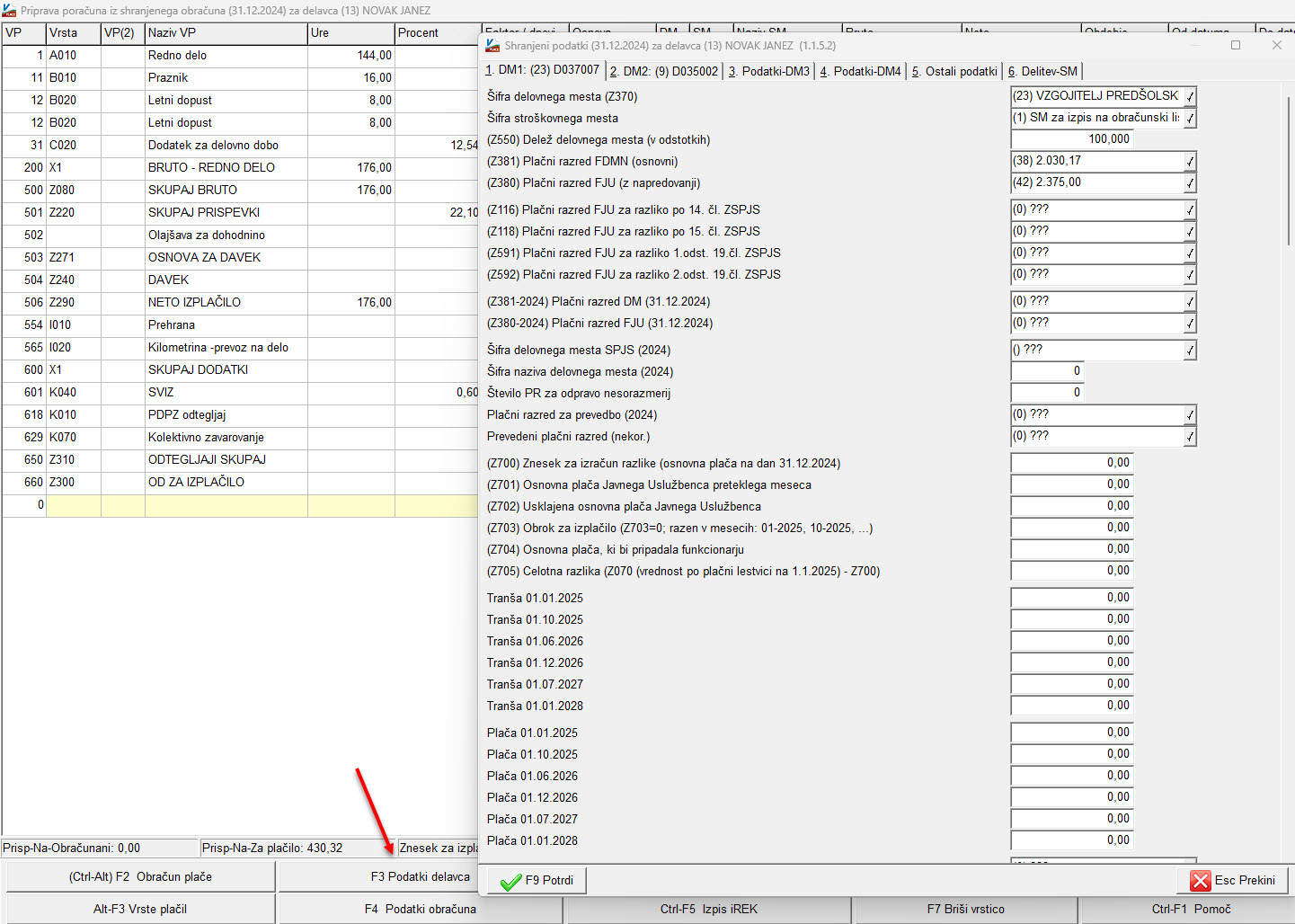Click the Plača 01.10.2025 value field
Screen dimensions: 1295x924
click(1072, 754)
